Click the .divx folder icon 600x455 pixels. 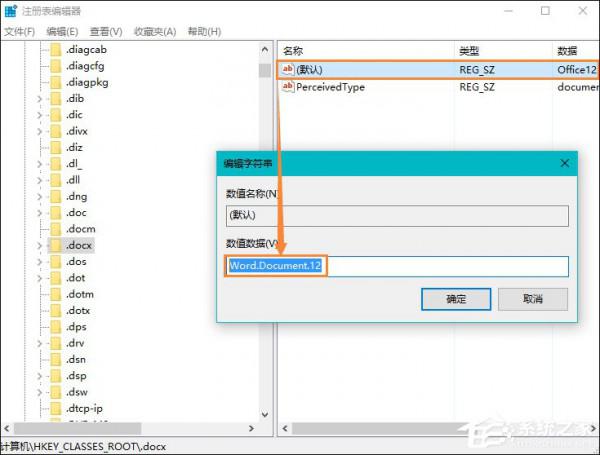coord(56,131)
